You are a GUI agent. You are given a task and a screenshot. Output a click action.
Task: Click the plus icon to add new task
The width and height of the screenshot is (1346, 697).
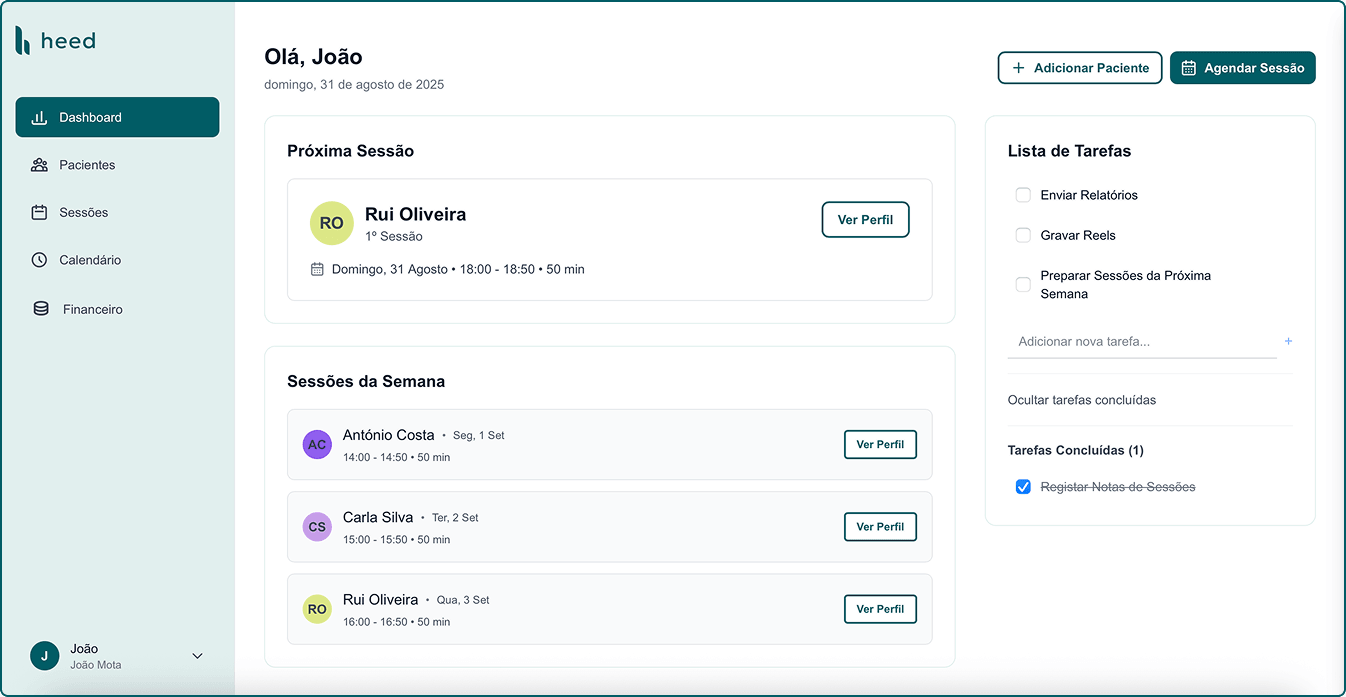tap(1288, 342)
